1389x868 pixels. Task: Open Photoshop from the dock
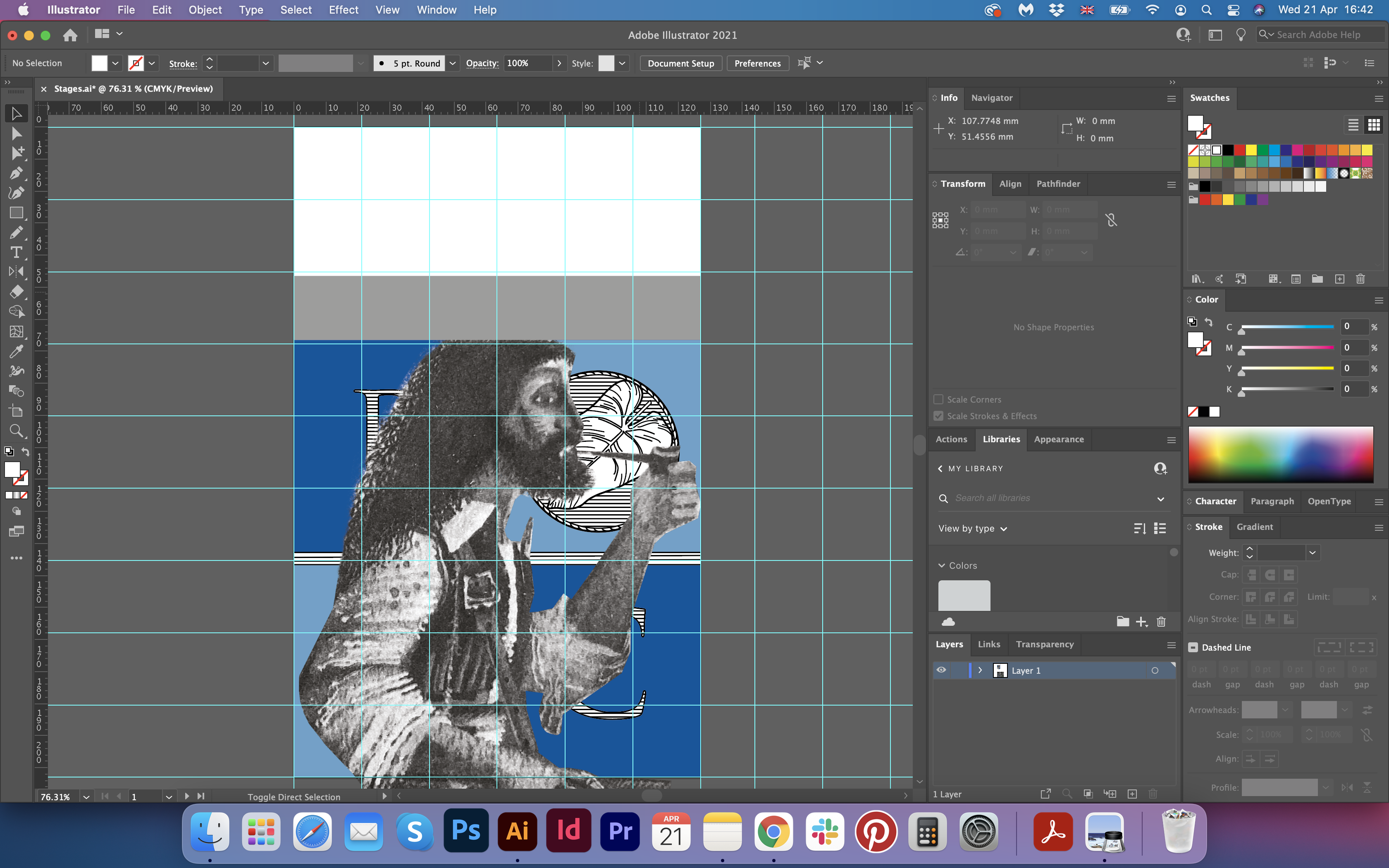pyautogui.click(x=466, y=831)
